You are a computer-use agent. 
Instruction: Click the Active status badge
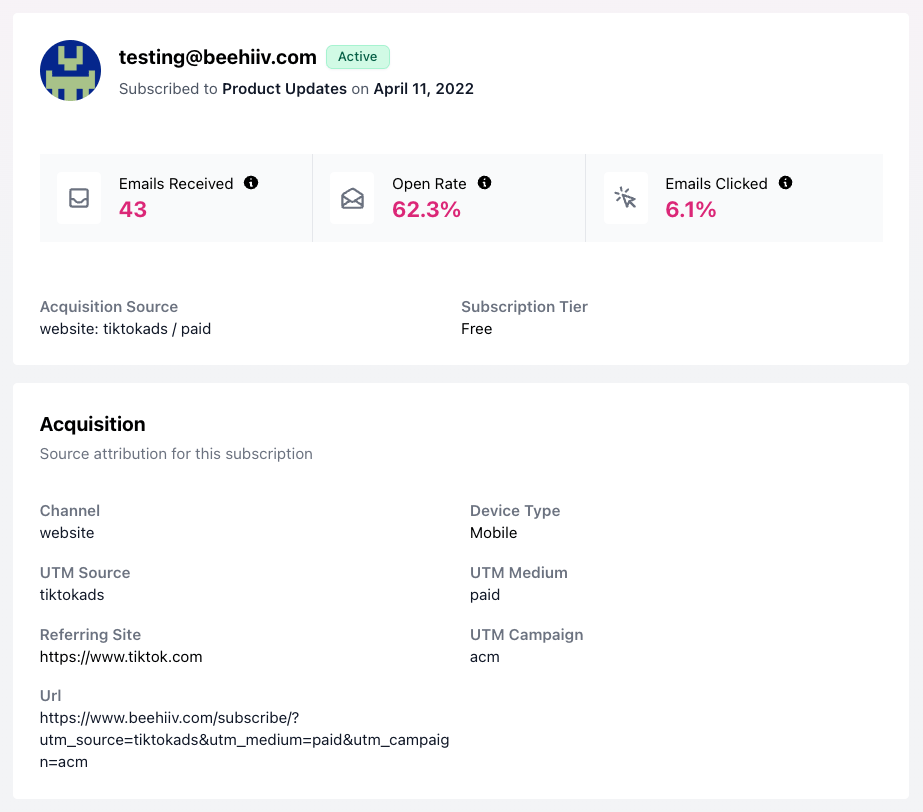click(358, 57)
